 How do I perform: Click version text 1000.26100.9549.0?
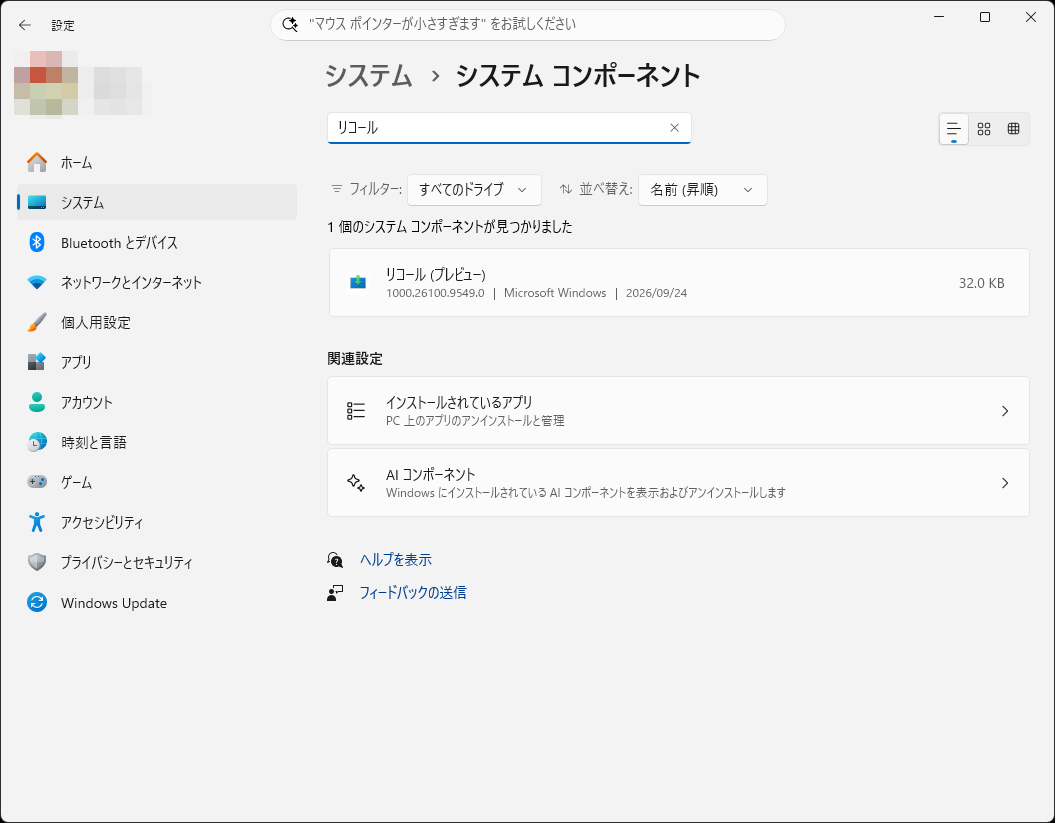click(x=435, y=293)
